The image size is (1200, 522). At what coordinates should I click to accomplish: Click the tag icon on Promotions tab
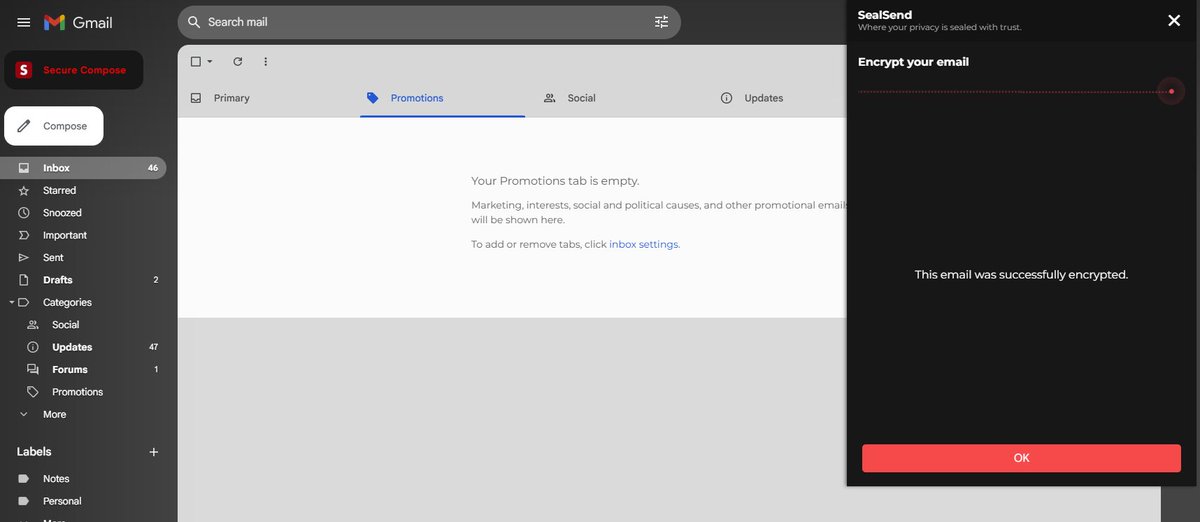[373, 98]
